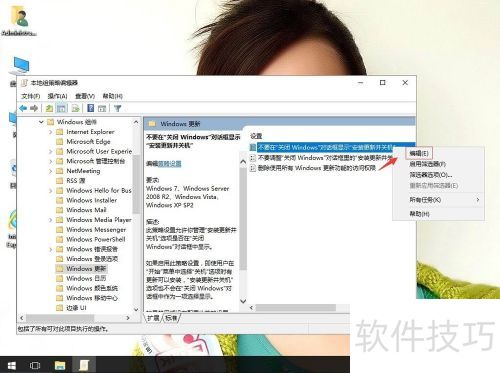Expand the Windows Media Player node
The height and width of the screenshot is (373, 500).
50,220
